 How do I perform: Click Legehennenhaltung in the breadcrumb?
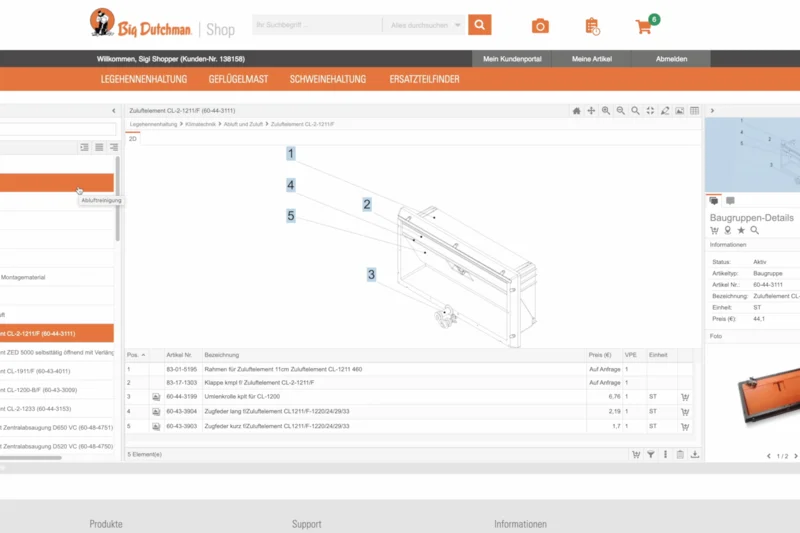153,124
